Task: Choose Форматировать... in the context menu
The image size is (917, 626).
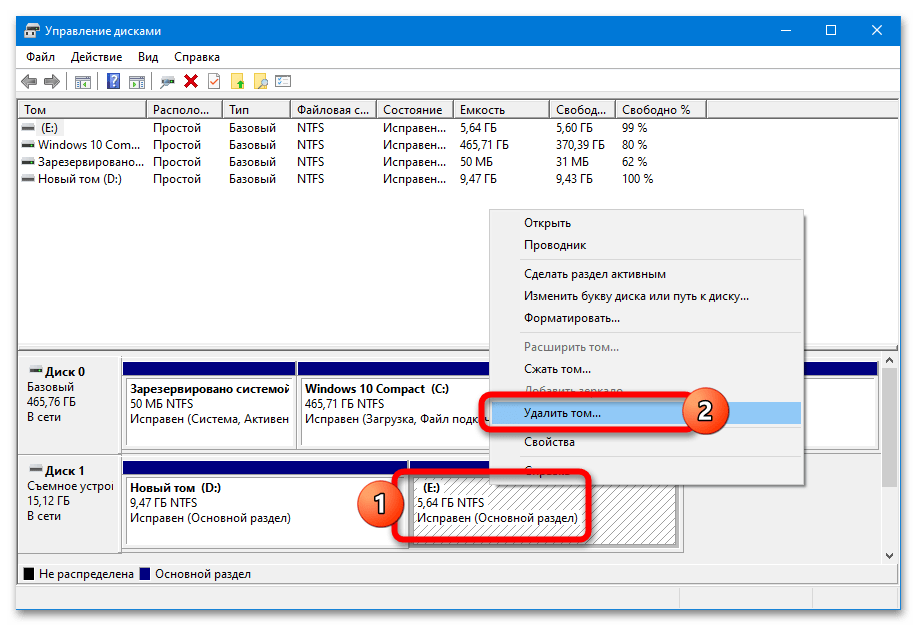Action: tap(646, 318)
